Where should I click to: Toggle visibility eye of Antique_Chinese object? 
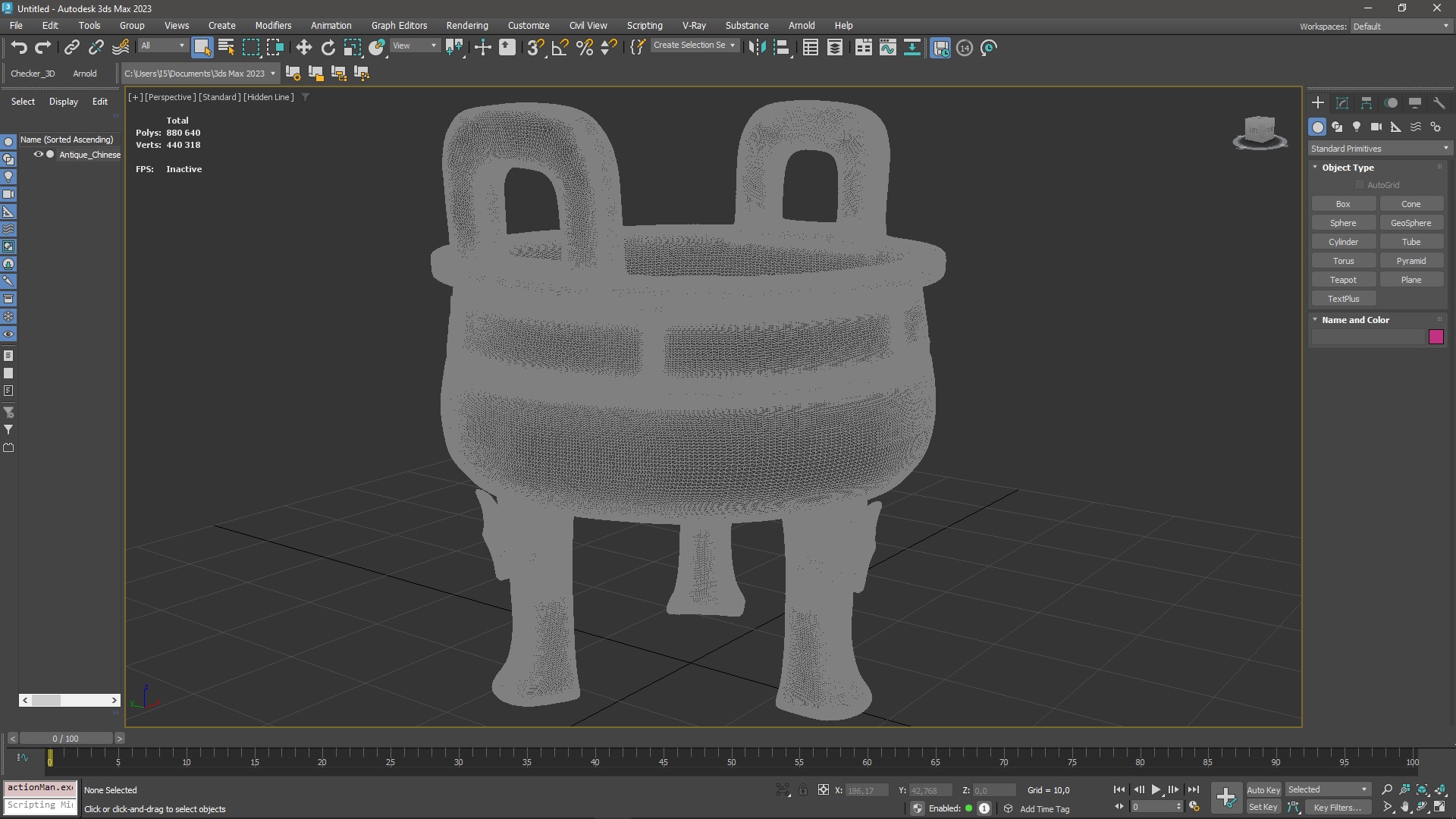point(38,154)
